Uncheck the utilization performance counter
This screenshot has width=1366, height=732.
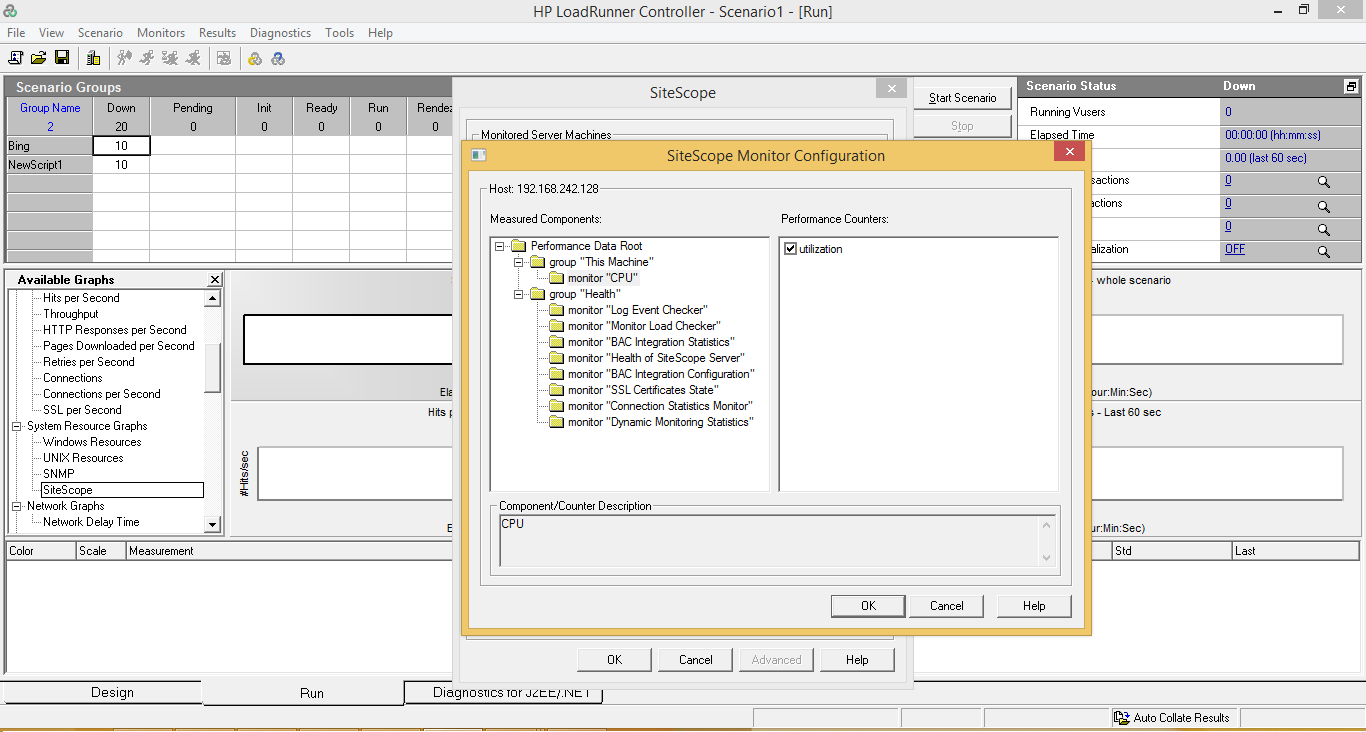point(791,249)
